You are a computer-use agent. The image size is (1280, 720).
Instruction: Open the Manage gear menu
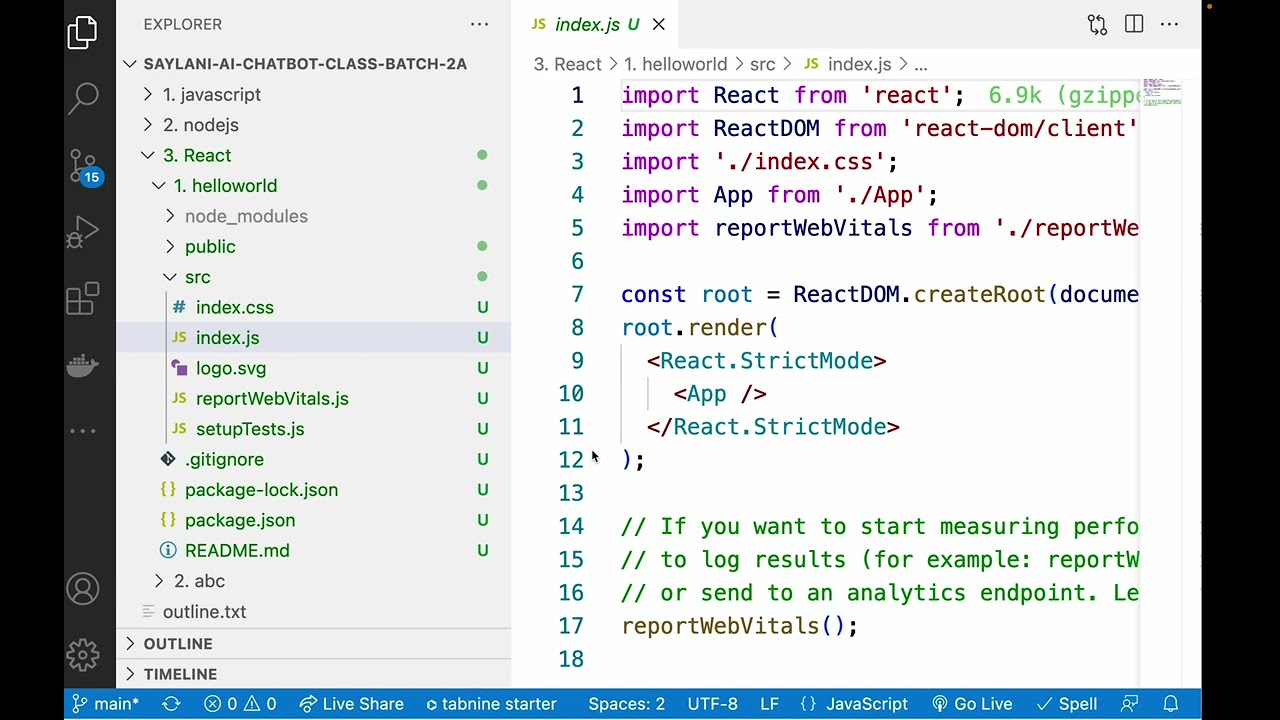coord(83,655)
